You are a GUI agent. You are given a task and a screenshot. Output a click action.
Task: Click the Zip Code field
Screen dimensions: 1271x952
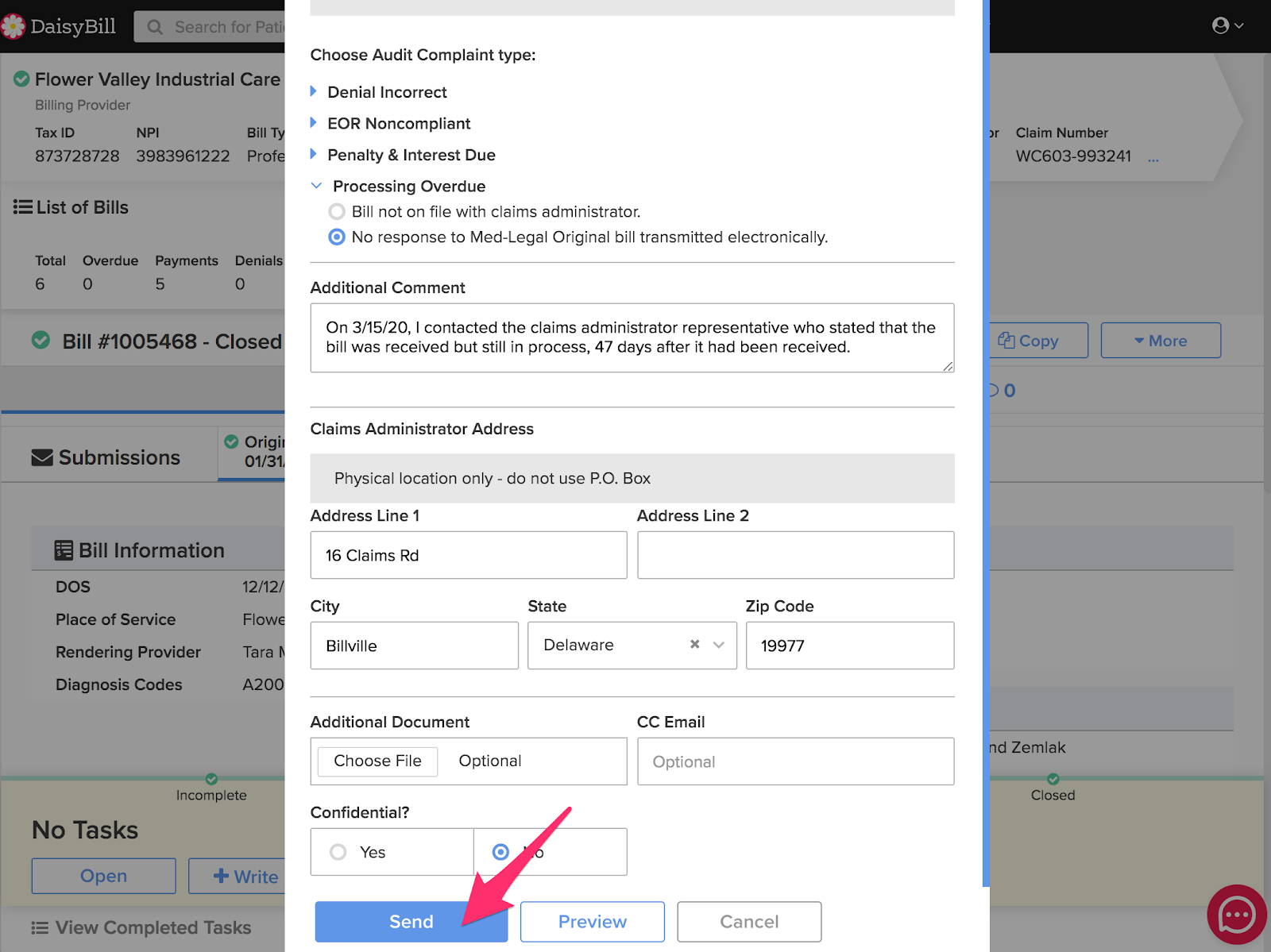tap(850, 646)
